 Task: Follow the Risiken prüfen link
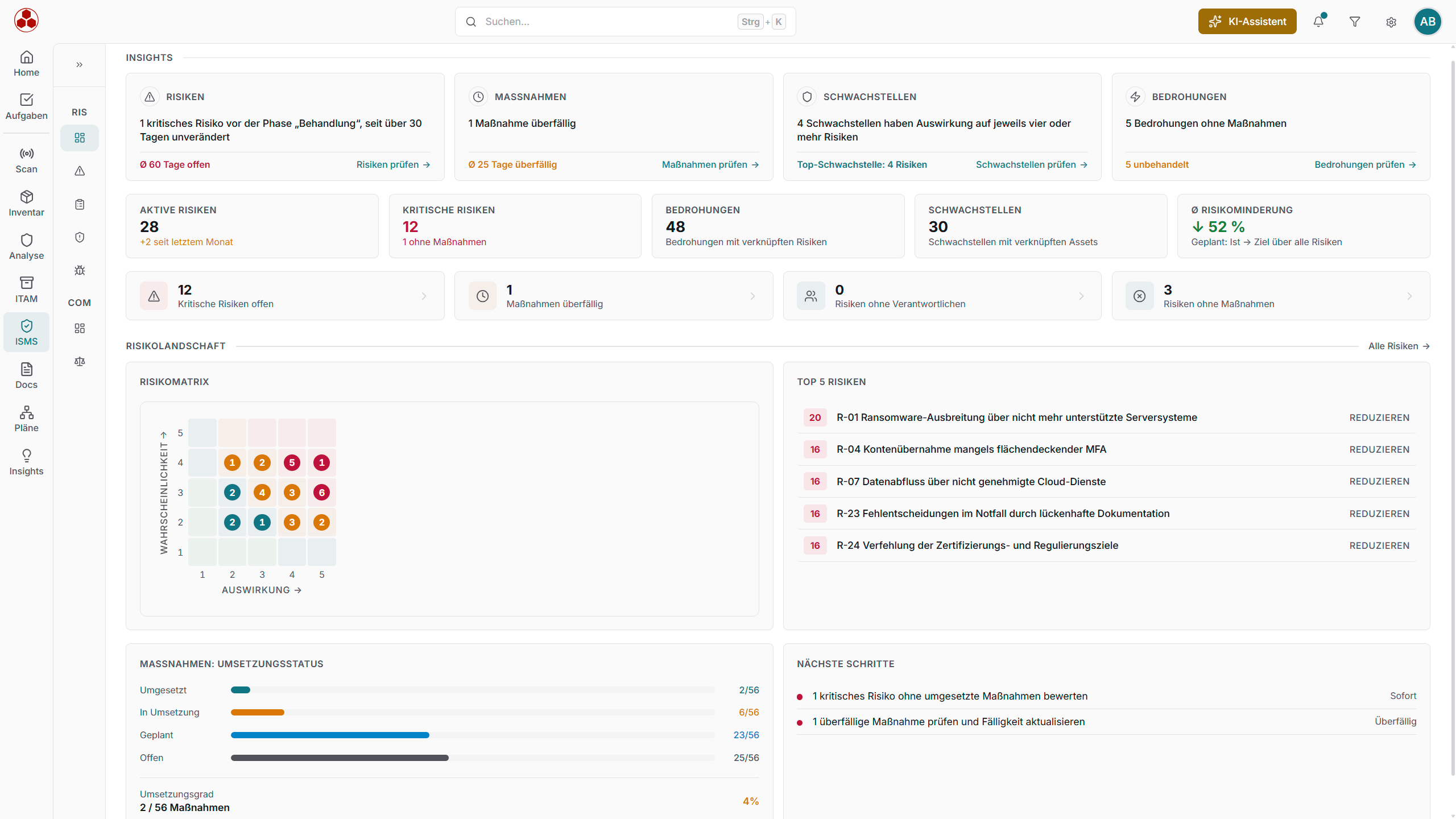tap(393, 164)
